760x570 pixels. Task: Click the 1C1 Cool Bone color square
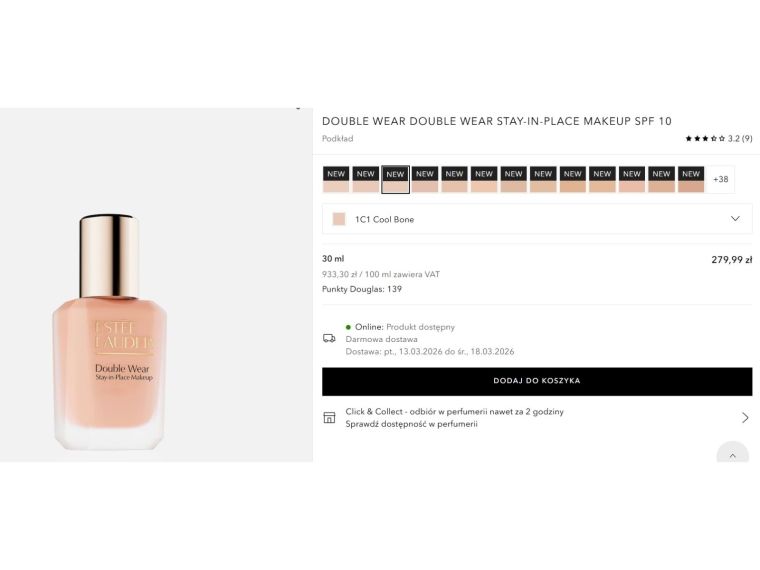(x=339, y=219)
